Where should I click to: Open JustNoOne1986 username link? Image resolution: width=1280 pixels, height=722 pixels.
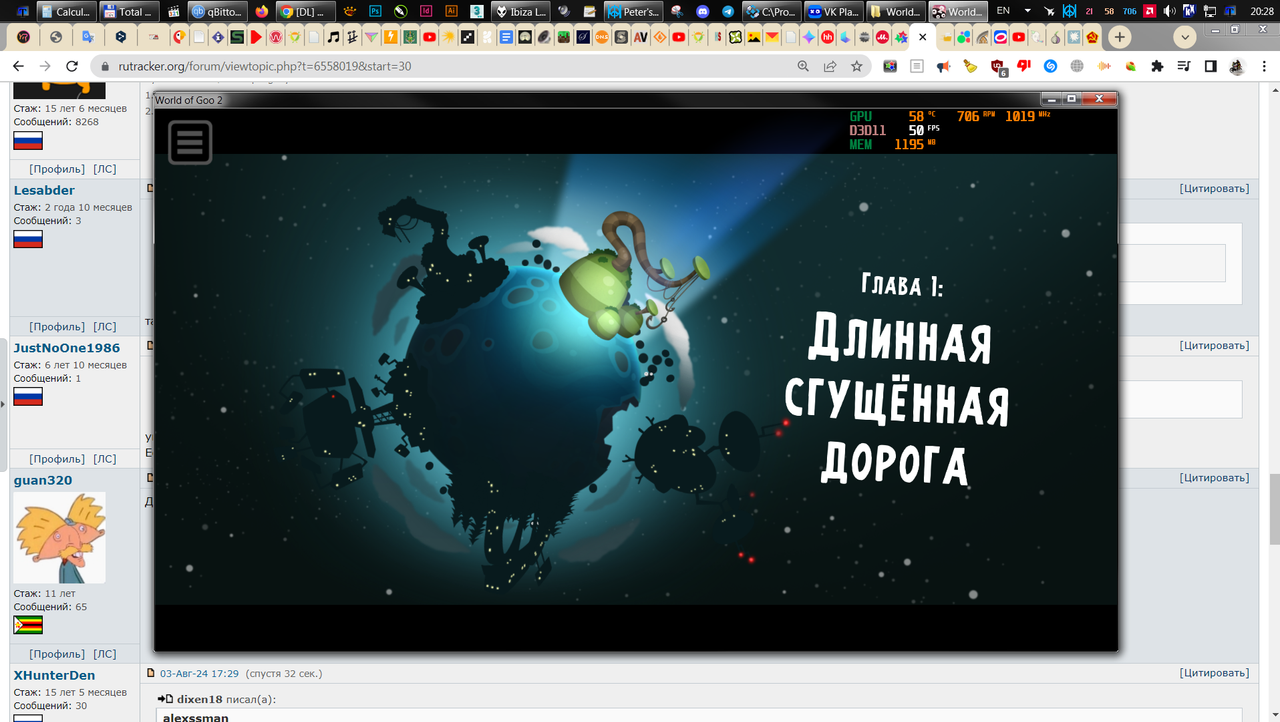[66, 348]
